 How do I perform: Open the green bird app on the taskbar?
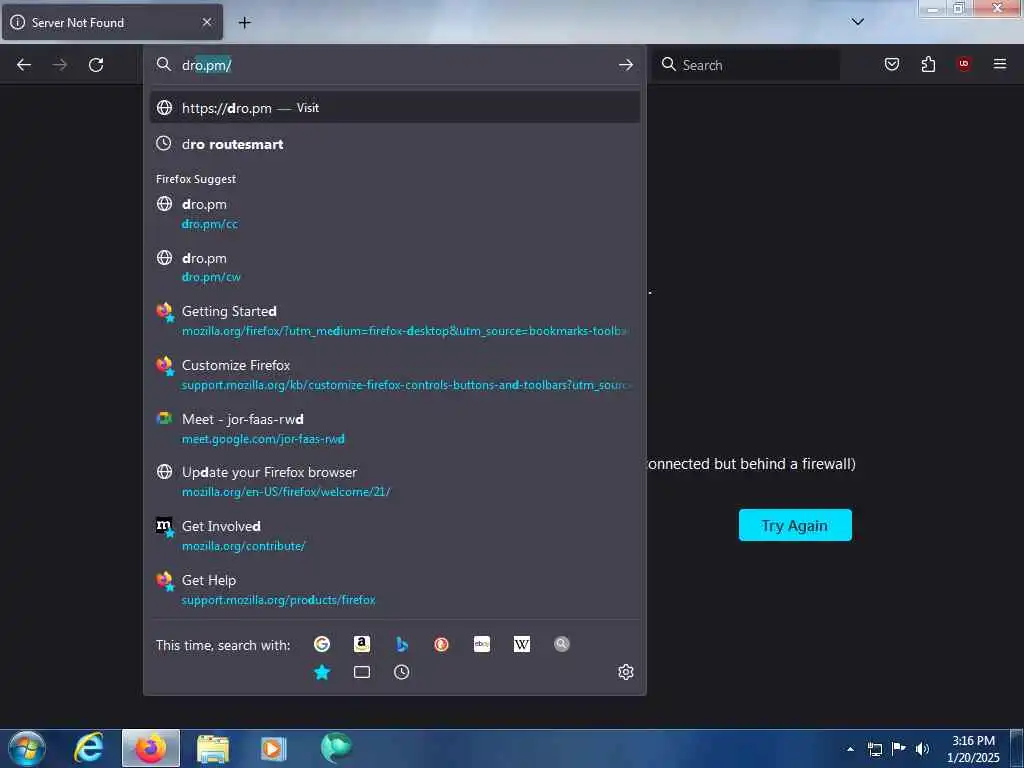[x=336, y=748]
